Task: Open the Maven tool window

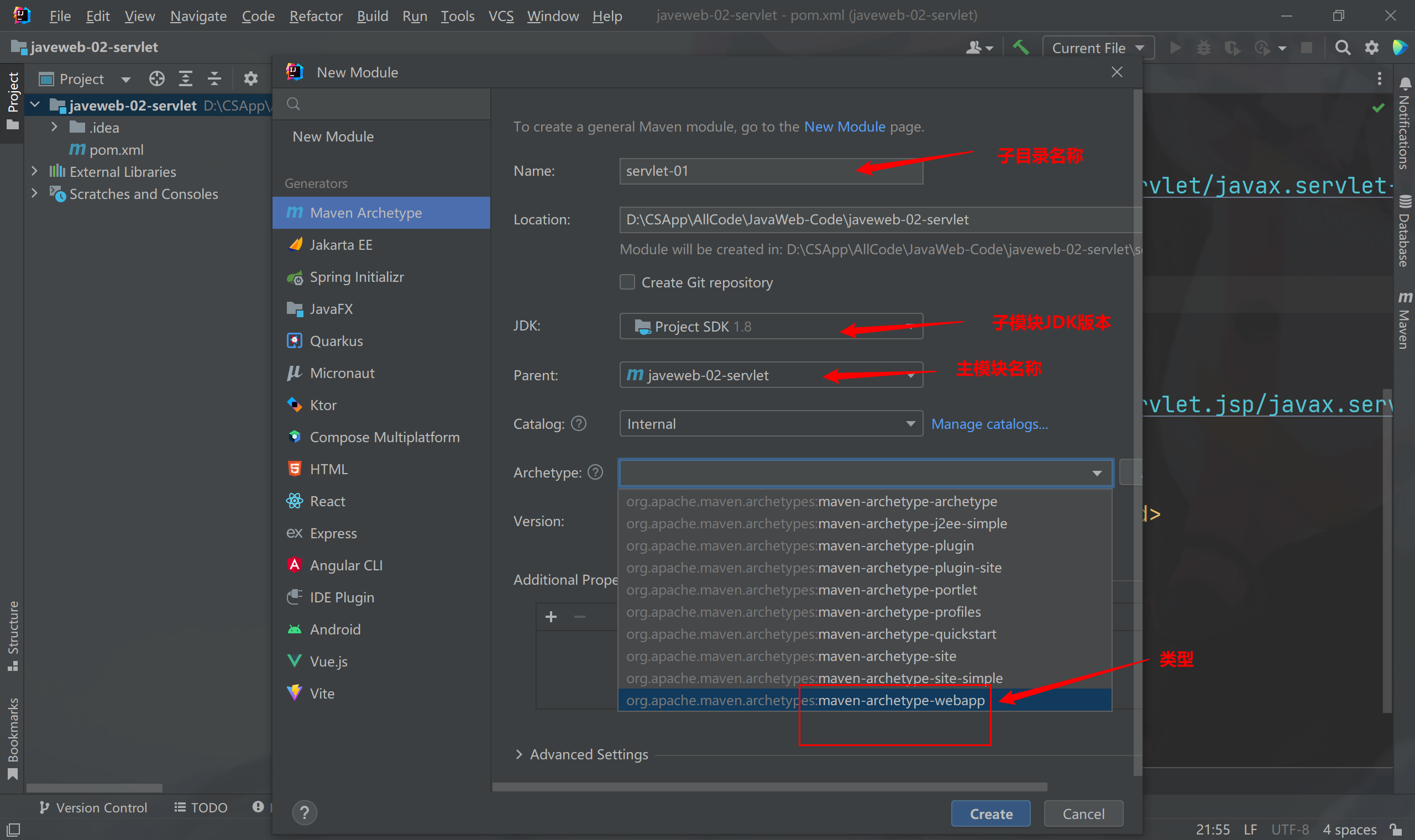Action: pyautogui.click(x=1404, y=321)
